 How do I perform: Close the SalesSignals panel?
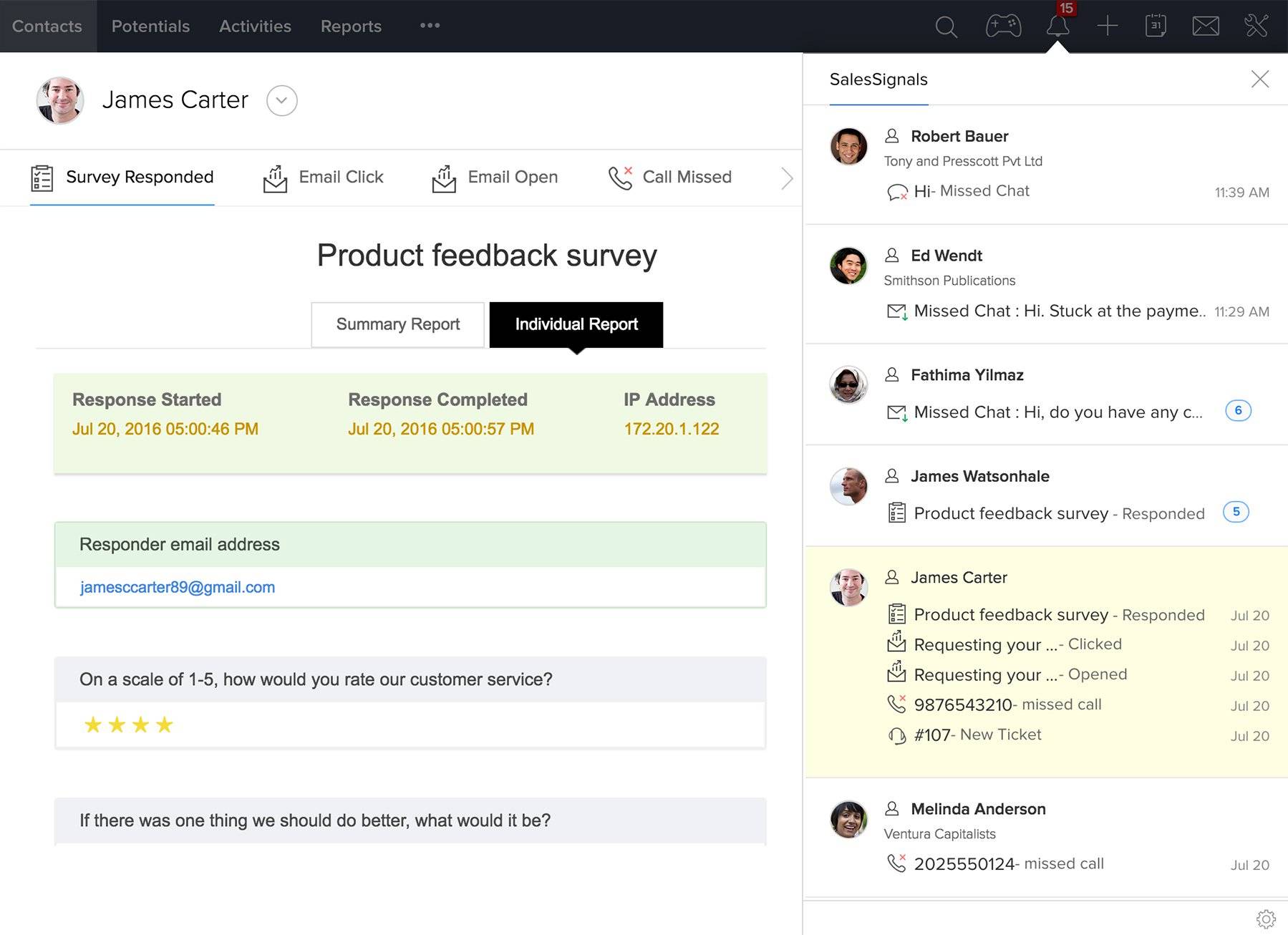(x=1260, y=79)
